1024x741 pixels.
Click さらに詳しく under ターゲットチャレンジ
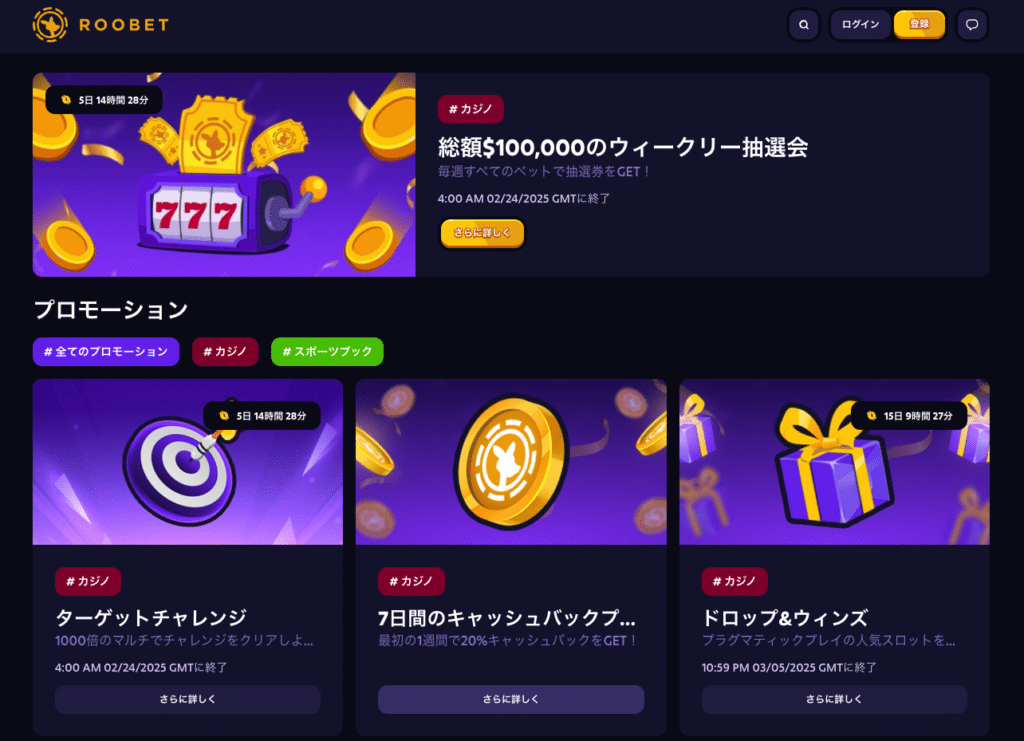coord(187,699)
